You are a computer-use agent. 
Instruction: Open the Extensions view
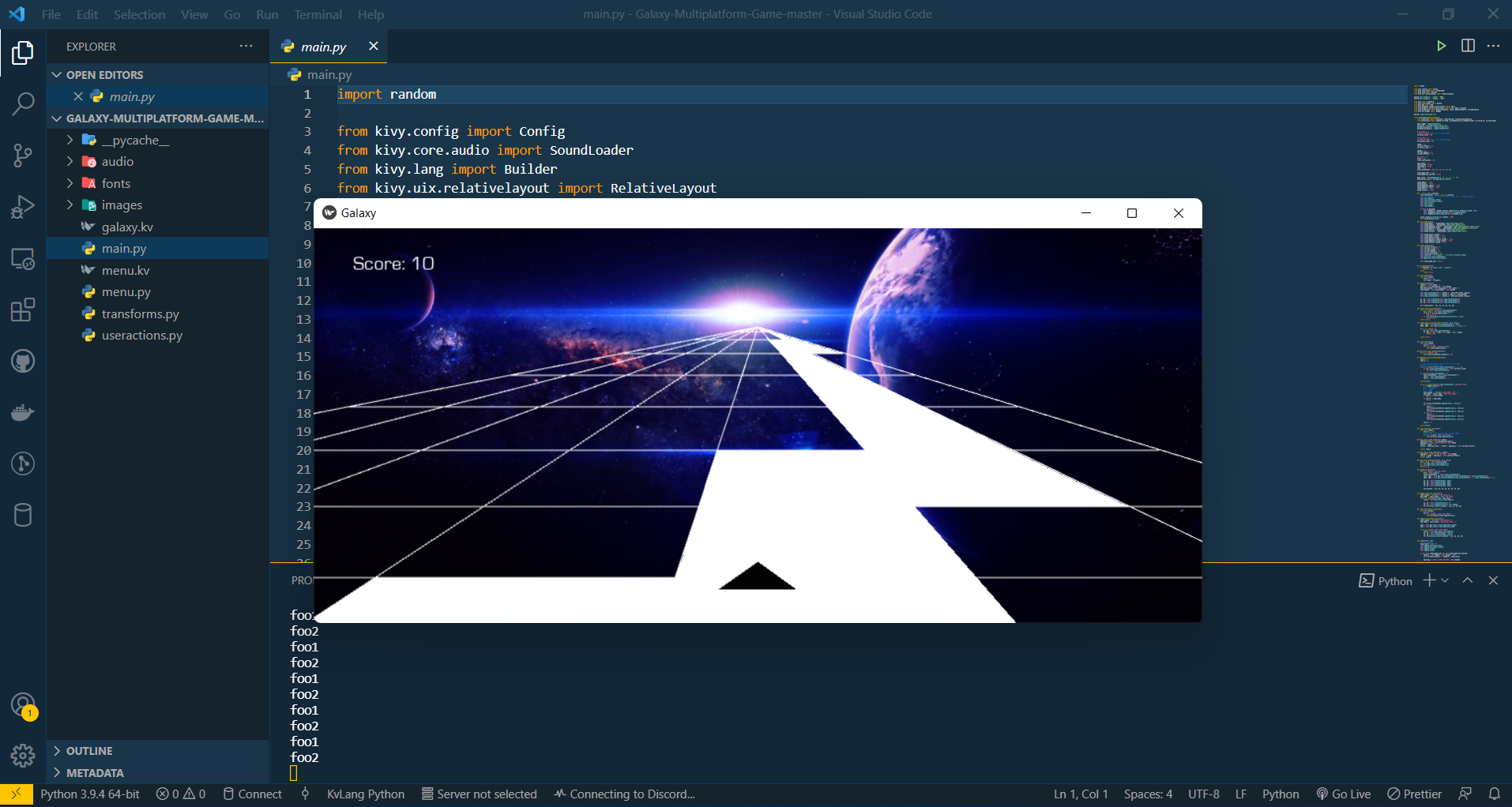23,310
